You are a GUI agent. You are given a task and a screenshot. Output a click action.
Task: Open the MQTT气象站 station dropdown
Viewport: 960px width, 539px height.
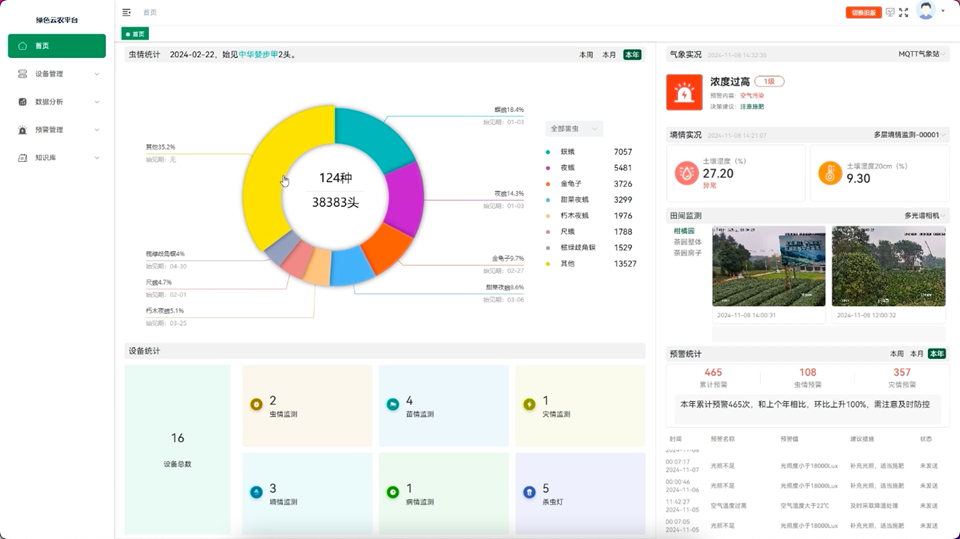921,55
